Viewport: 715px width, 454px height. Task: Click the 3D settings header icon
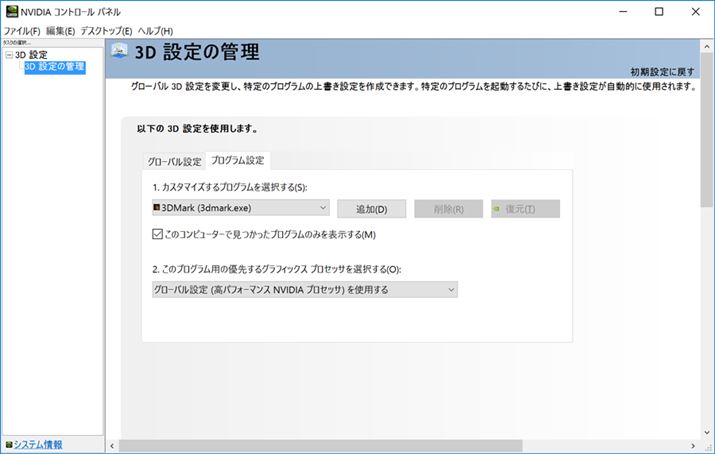click(x=119, y=51)
